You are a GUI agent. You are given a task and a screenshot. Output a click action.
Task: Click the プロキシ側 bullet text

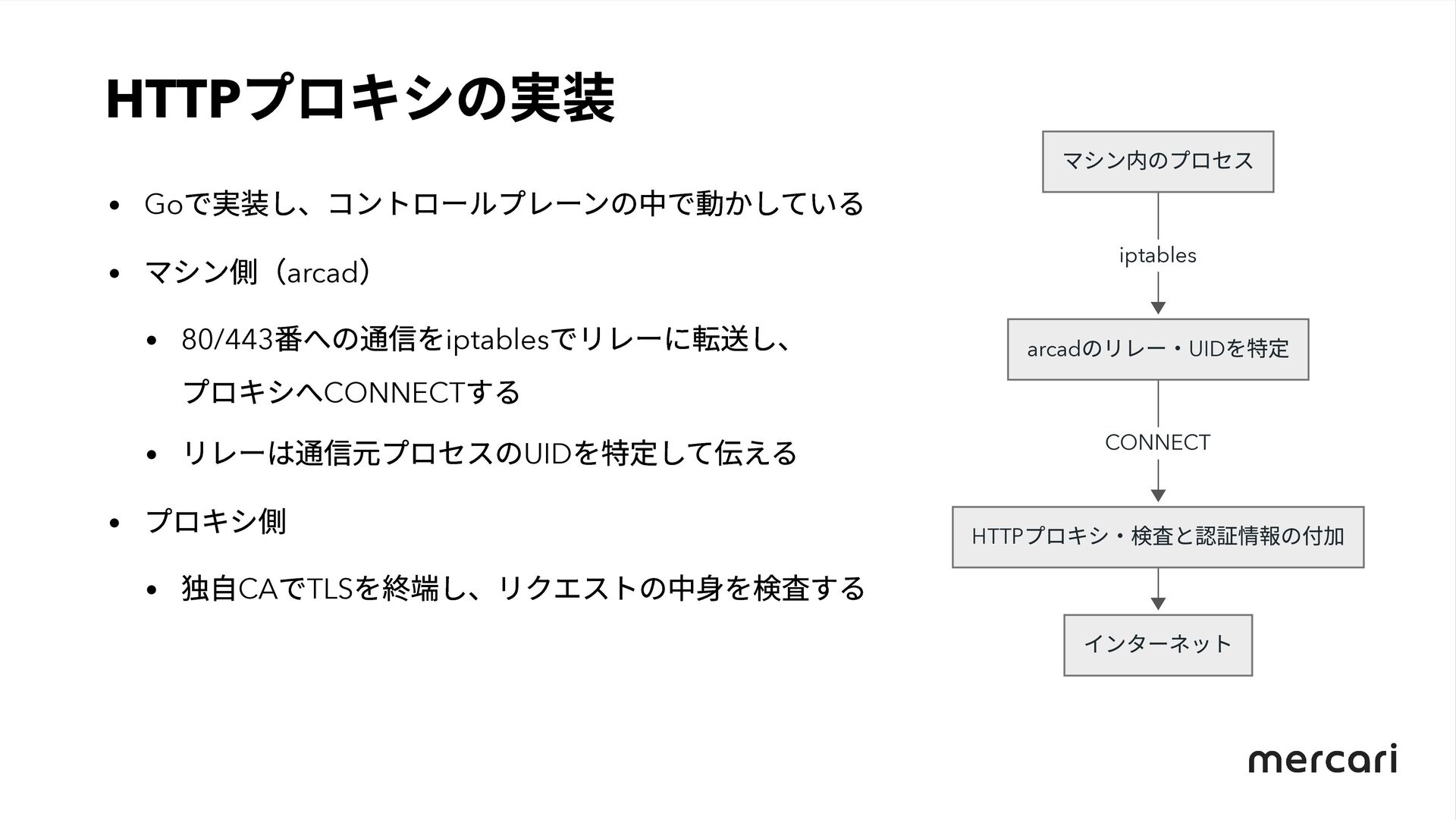pyautogui.click(x=215, y=521)
